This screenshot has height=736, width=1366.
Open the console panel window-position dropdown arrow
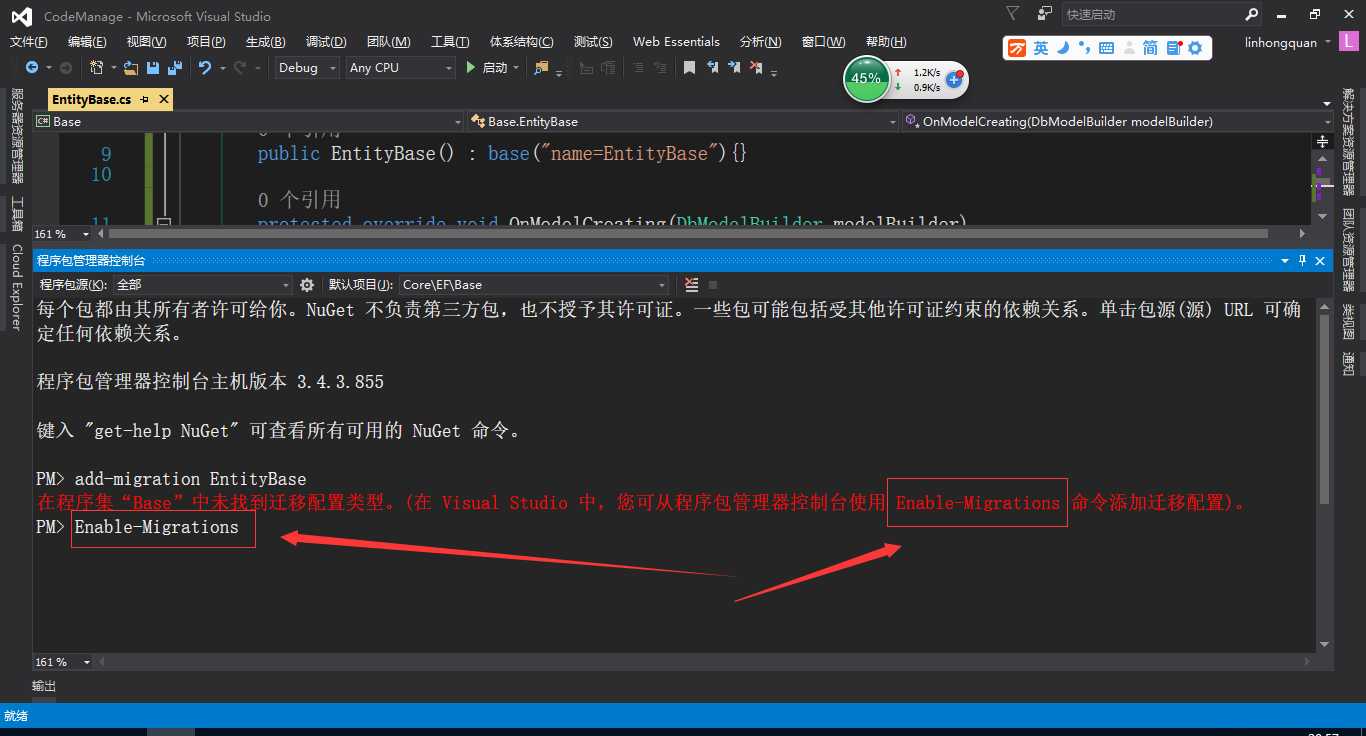click(1286, 260)
